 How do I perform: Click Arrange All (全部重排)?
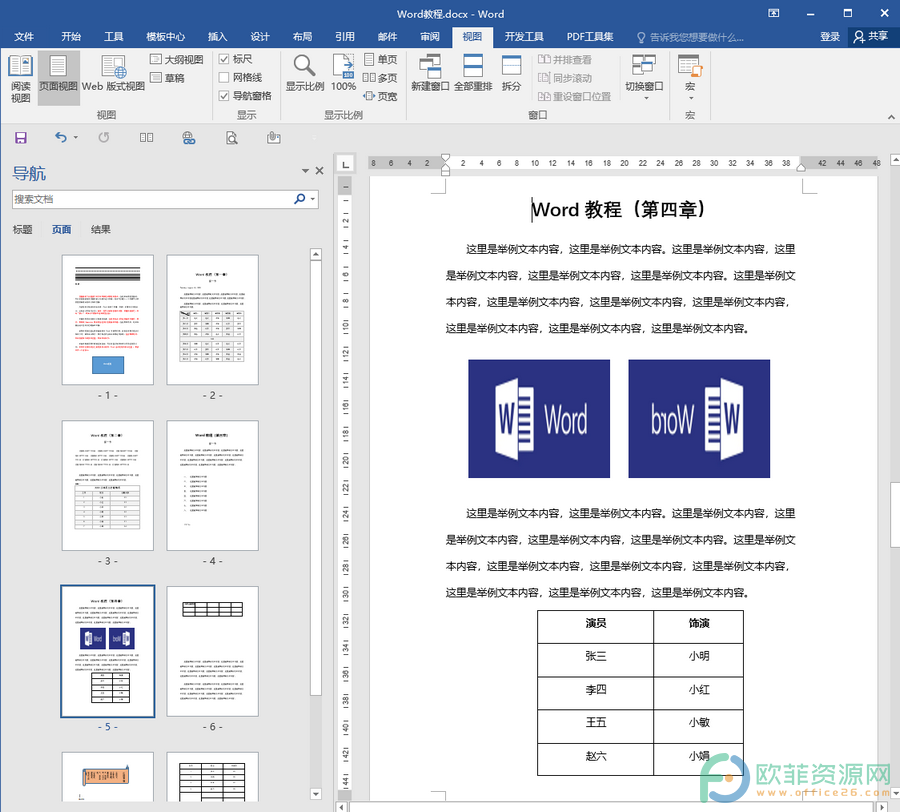[473, 73]
